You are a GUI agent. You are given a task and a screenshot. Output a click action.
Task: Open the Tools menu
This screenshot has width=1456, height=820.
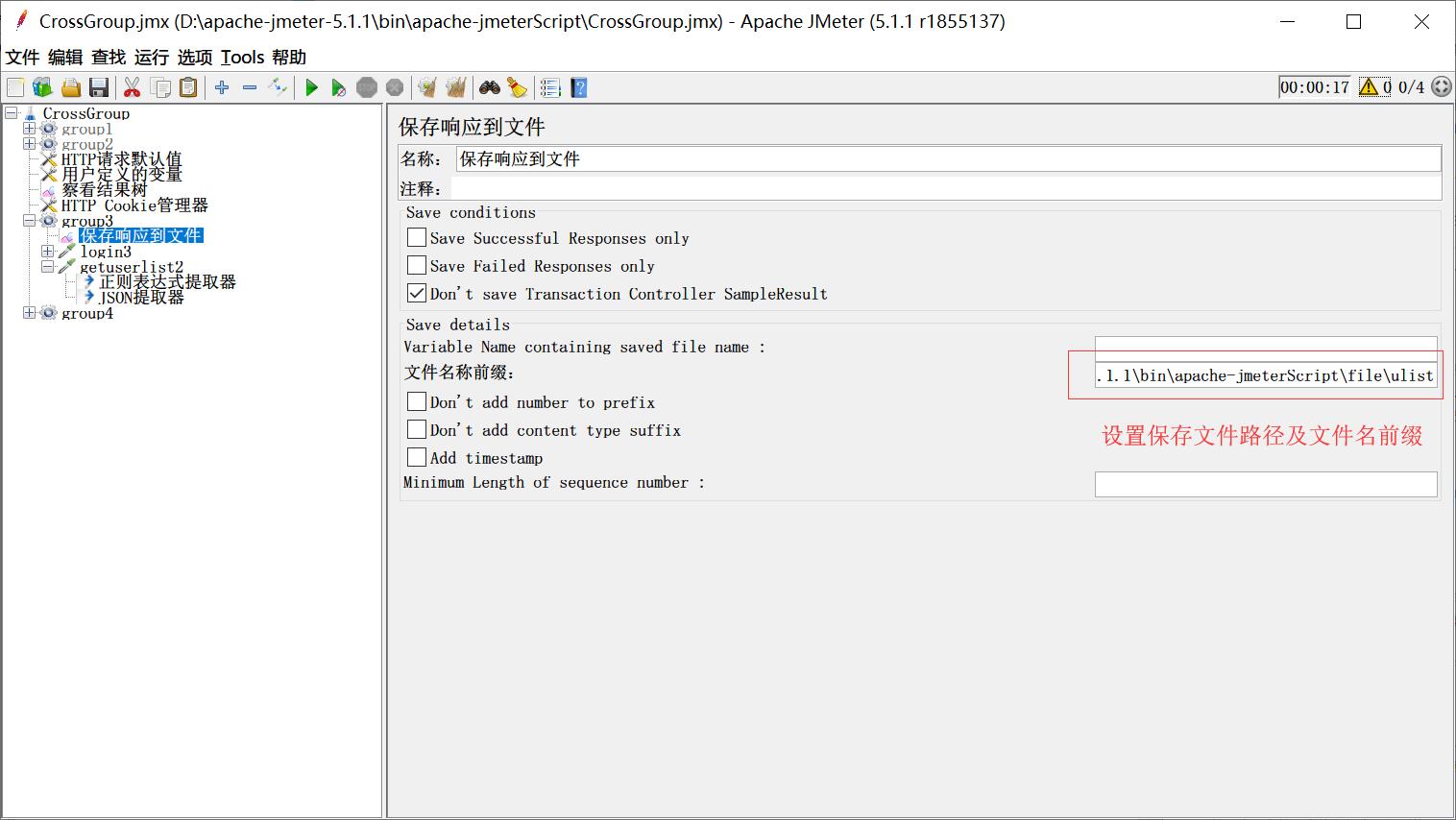(x=242, y=58)
